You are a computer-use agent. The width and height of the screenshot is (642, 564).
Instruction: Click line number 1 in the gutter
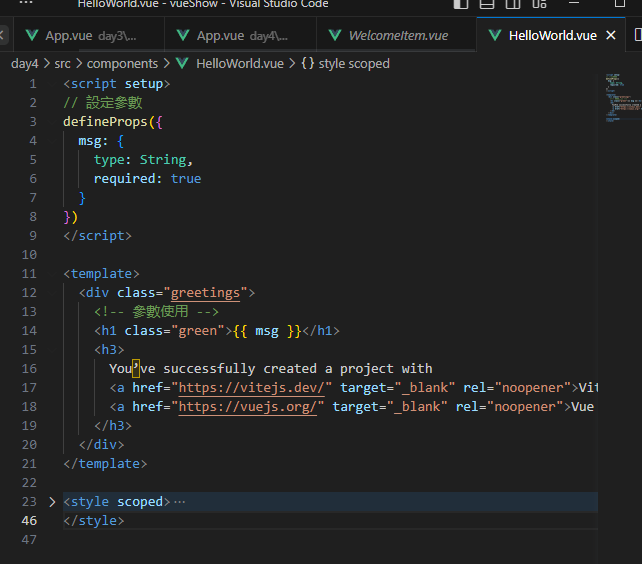pos(33,84)
